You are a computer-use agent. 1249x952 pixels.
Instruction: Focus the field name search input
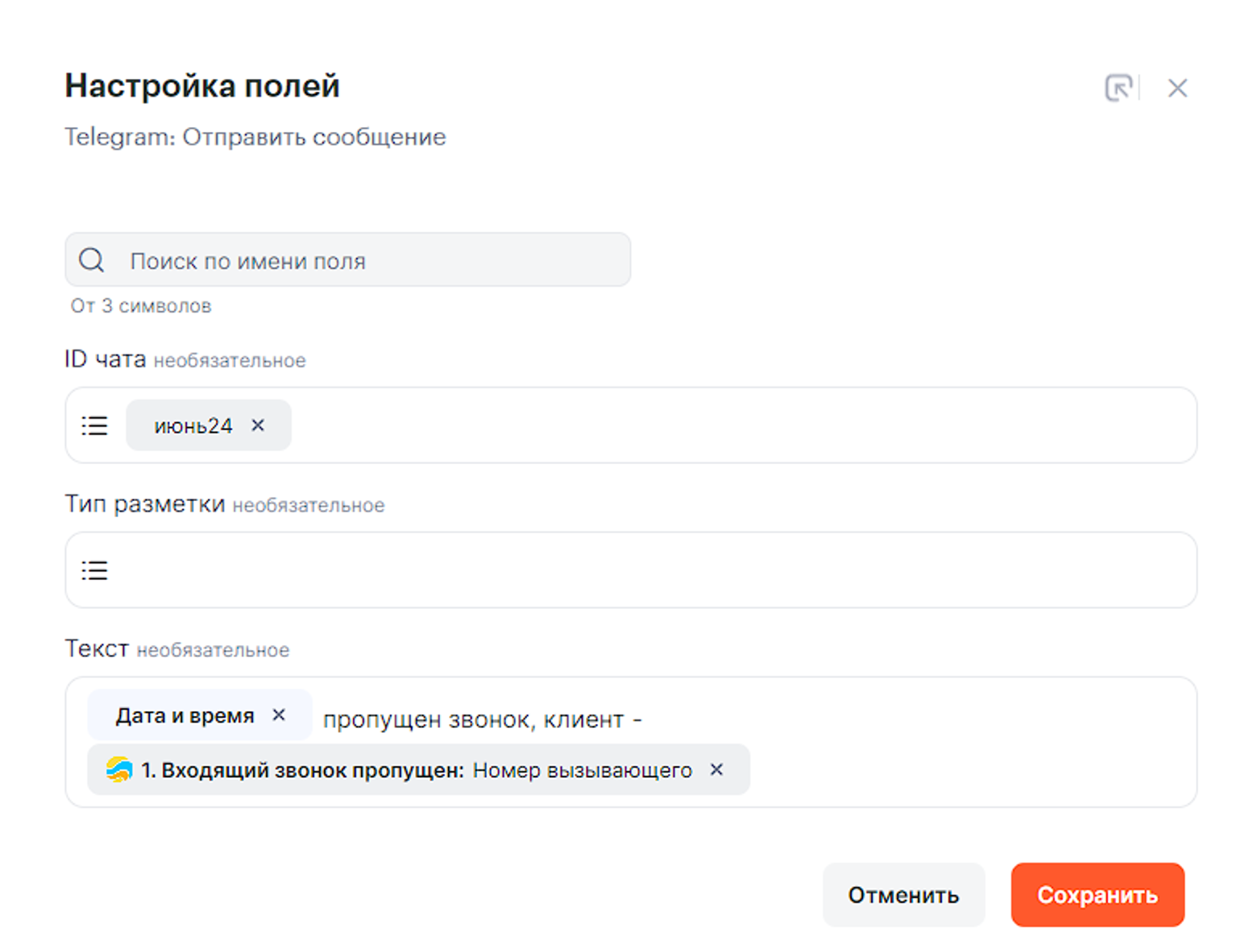(x=371, y=260)
